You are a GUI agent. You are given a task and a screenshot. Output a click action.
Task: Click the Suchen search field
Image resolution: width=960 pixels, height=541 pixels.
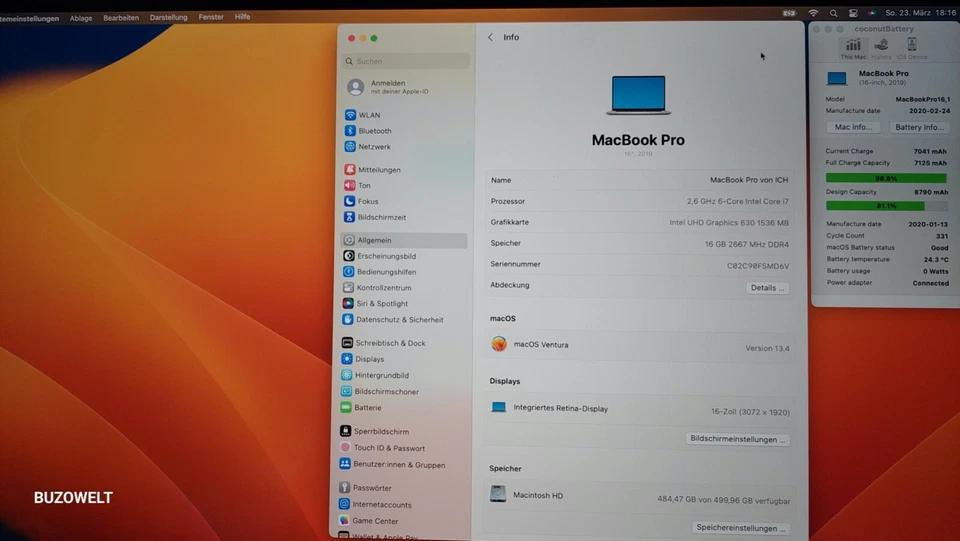(406, 61)
